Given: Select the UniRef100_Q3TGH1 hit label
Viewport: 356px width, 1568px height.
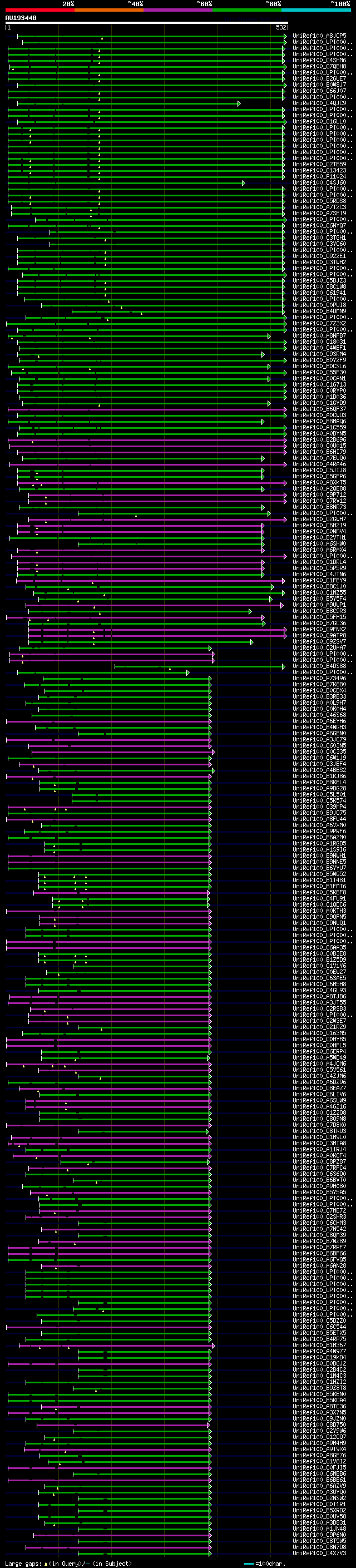Looking at the screenshot, I should [319, 238].
